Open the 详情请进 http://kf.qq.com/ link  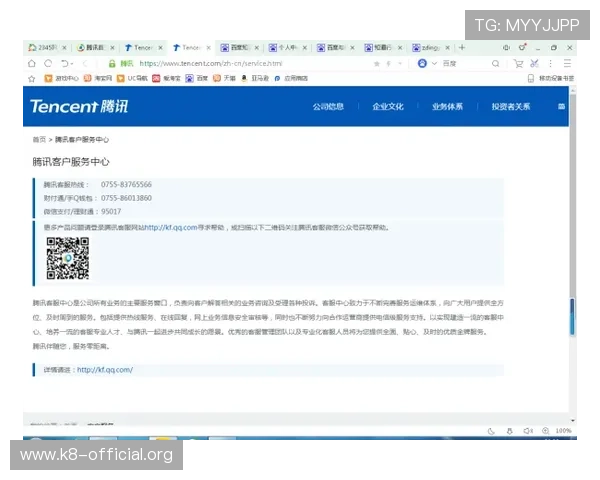click(x=105, y=370)
